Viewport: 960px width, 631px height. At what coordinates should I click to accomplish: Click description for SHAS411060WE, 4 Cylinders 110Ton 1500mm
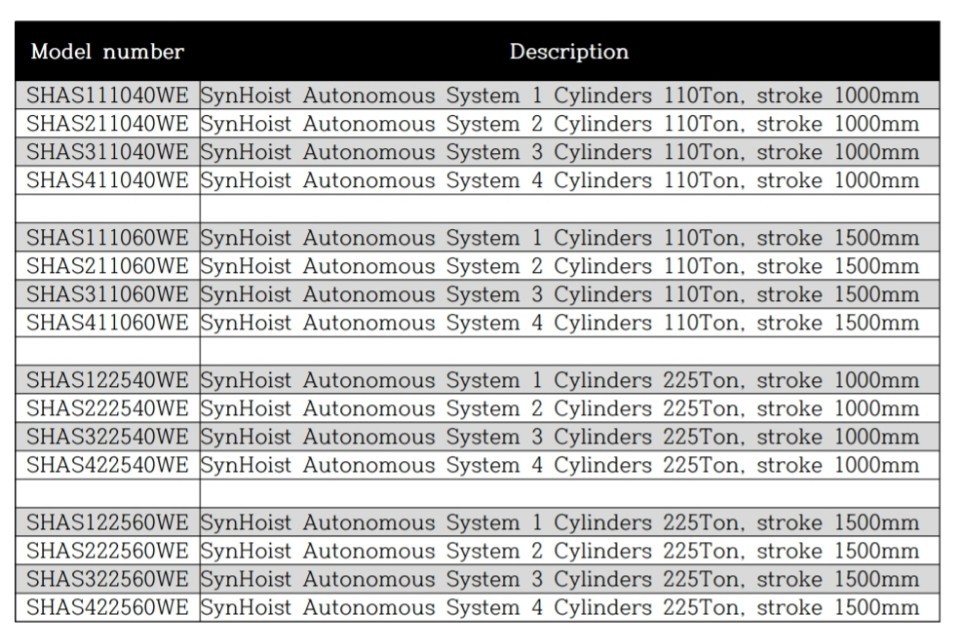click(x=569, y=323)
